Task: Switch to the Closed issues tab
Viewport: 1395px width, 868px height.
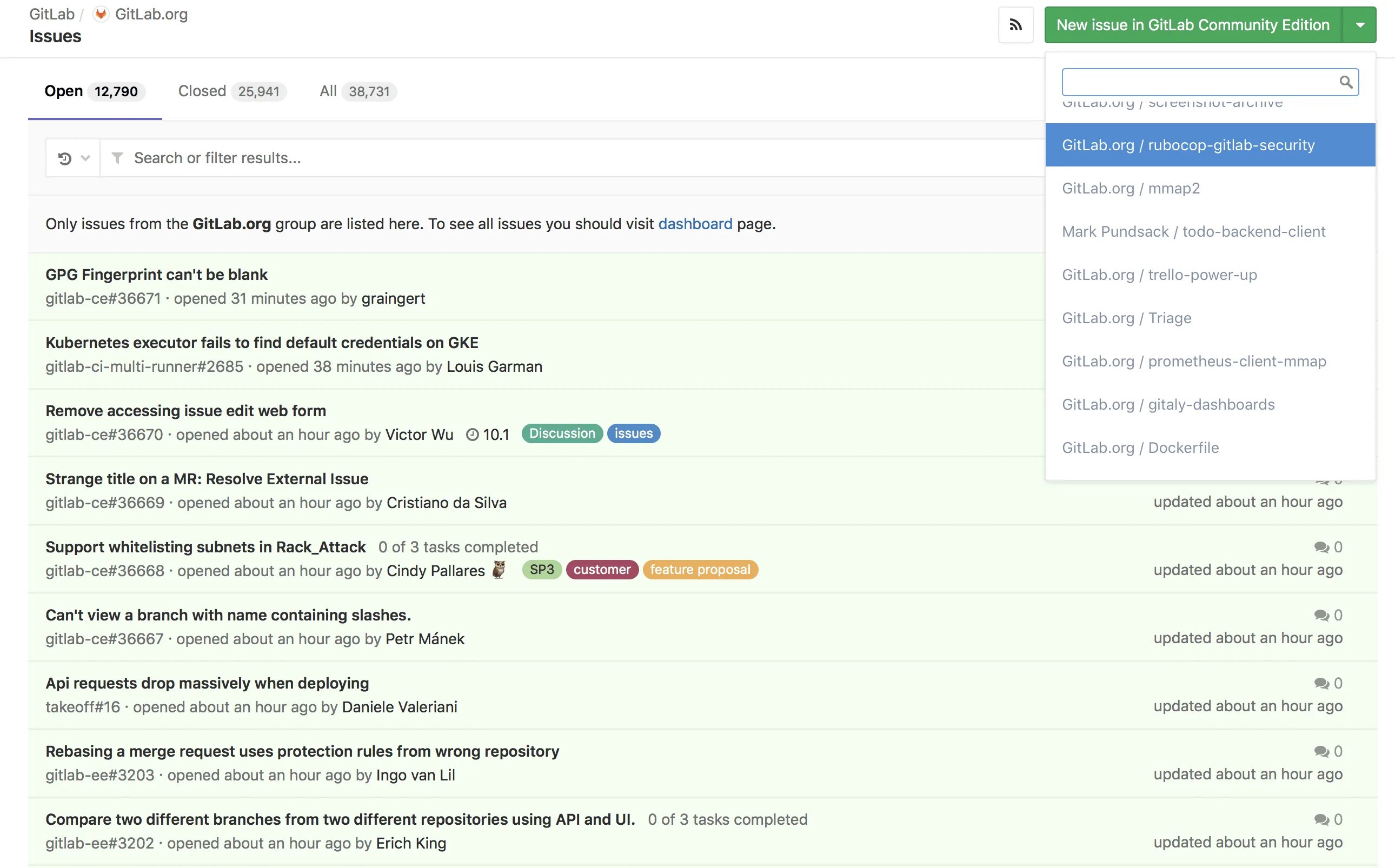Action: [x=232, y=91]
